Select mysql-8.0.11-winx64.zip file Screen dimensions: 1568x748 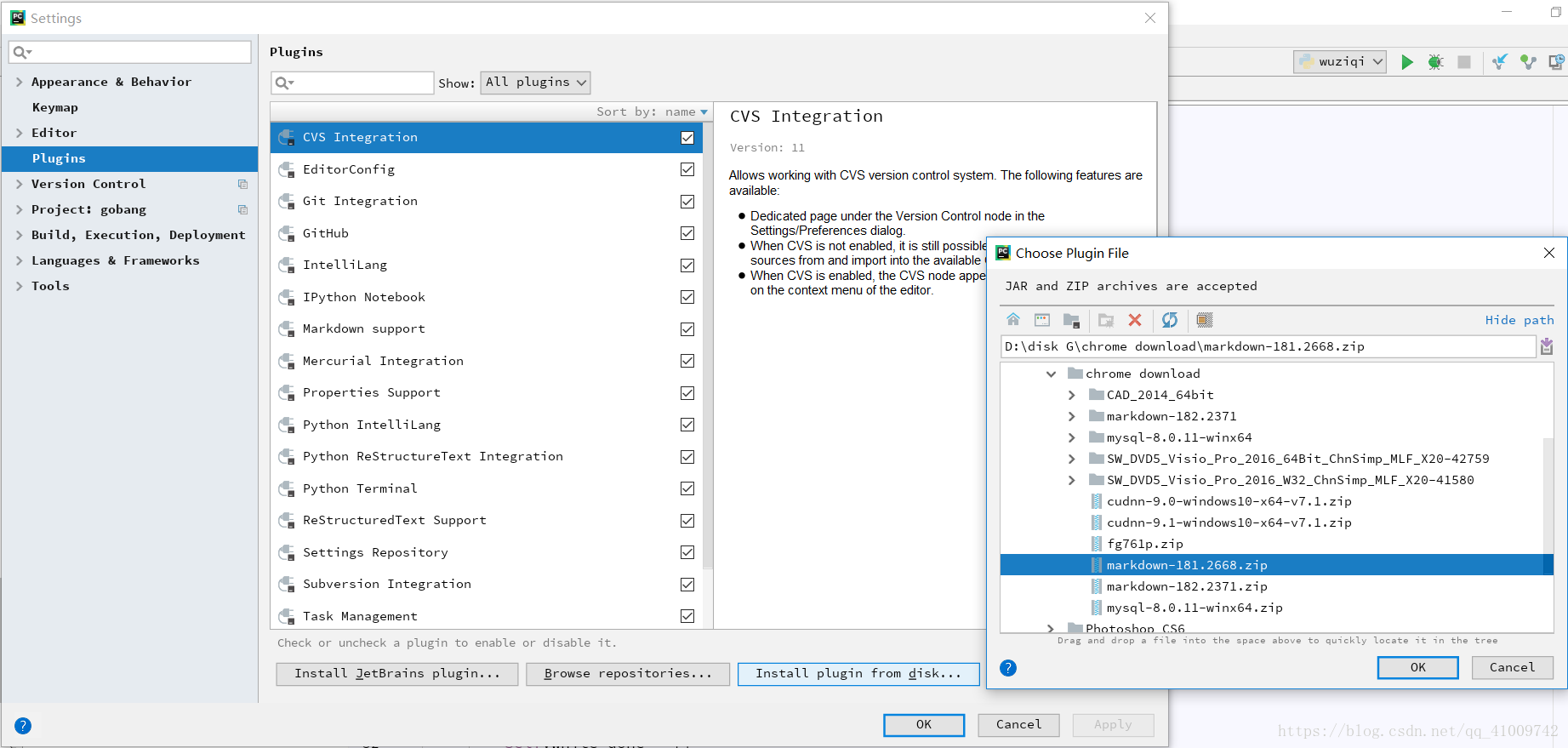(1195, 608)
